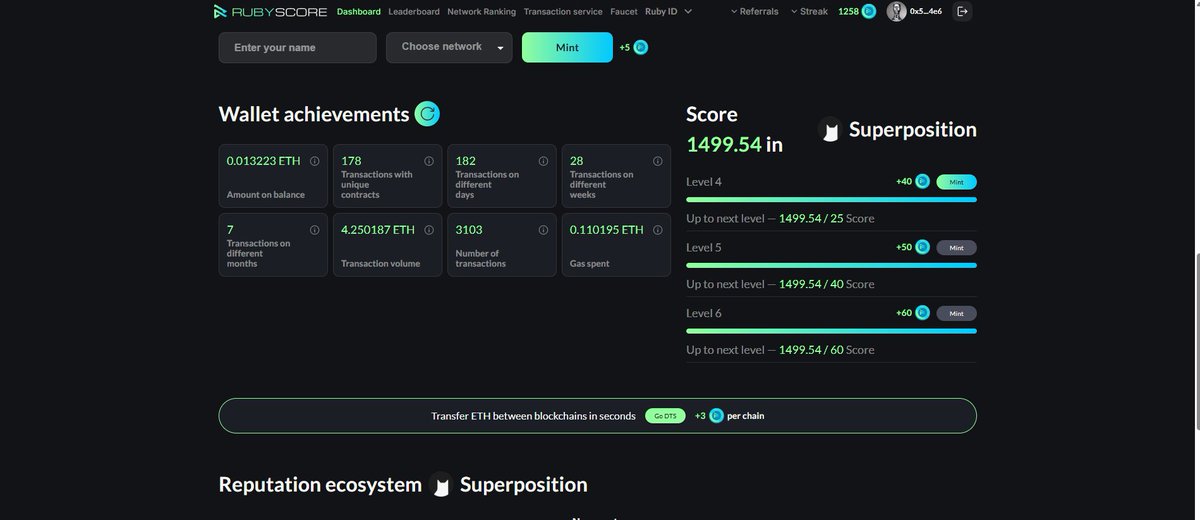Viewport: 1200px width, 520px height.
Task: Click the Reputation ecosystem heading
Action: click(x=320, y=485)
